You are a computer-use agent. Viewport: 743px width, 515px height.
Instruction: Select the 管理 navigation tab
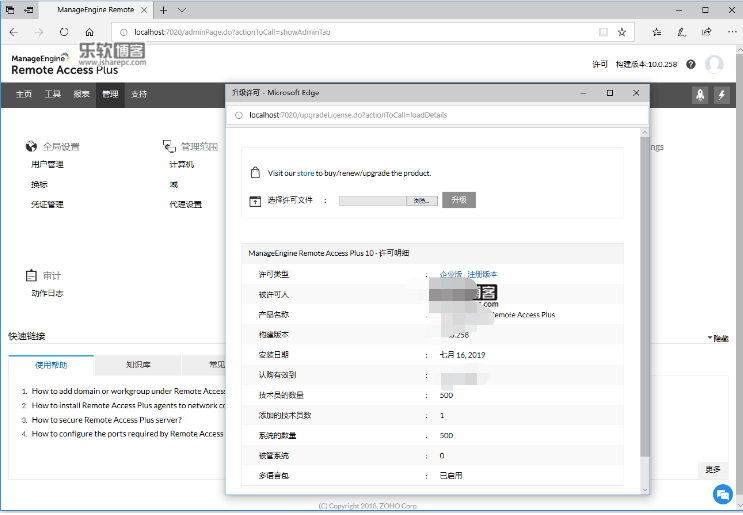[x=110, y=94]
